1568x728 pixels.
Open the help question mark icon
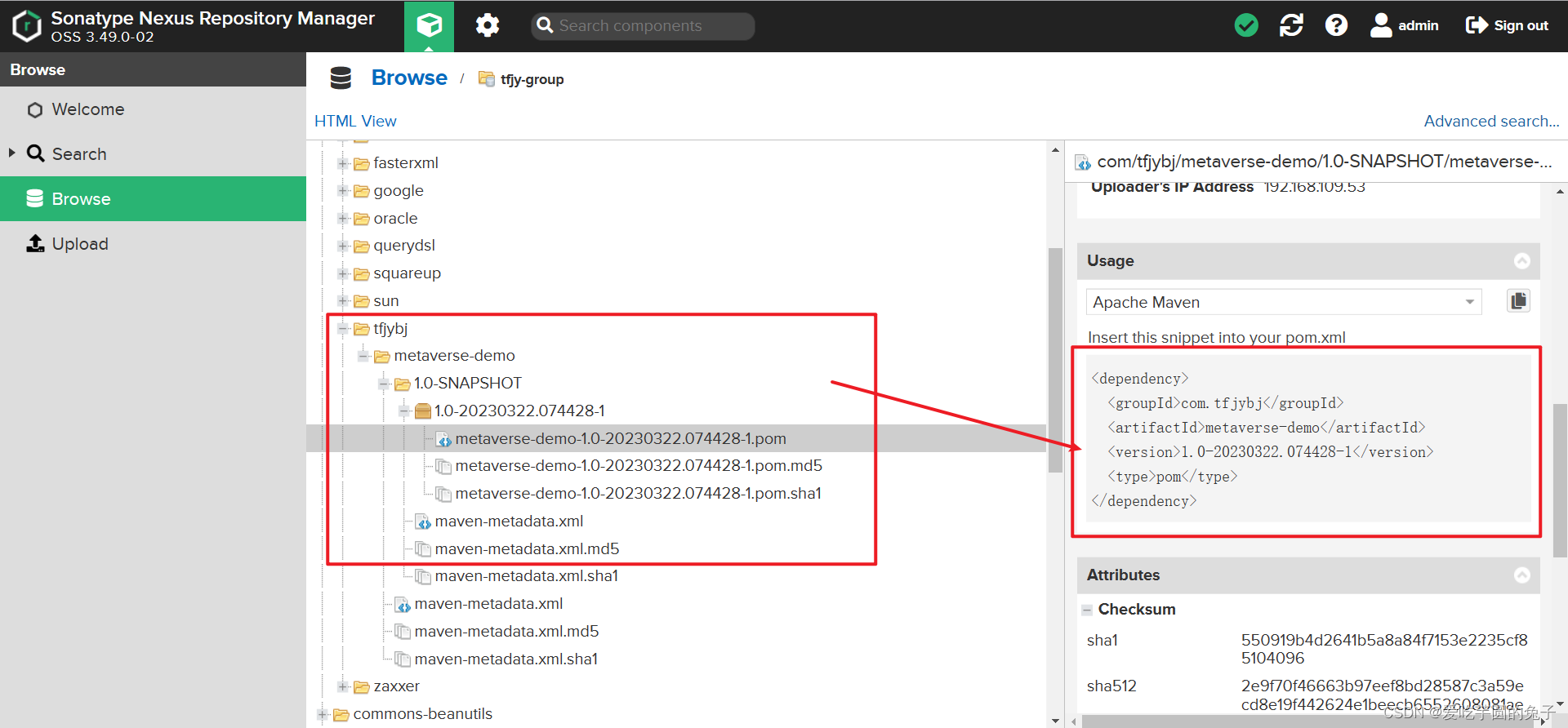click(1336, 25)
